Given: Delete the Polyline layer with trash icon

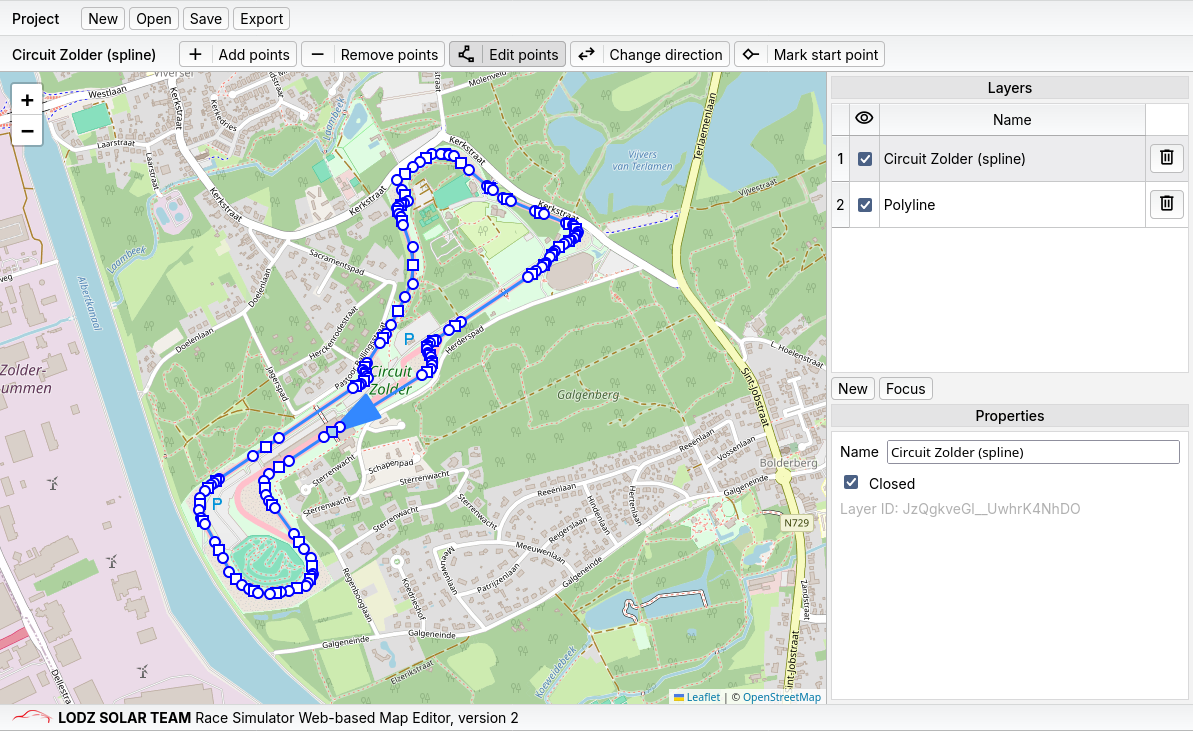Looking at the screenshot, I should tap(1166, 204).
